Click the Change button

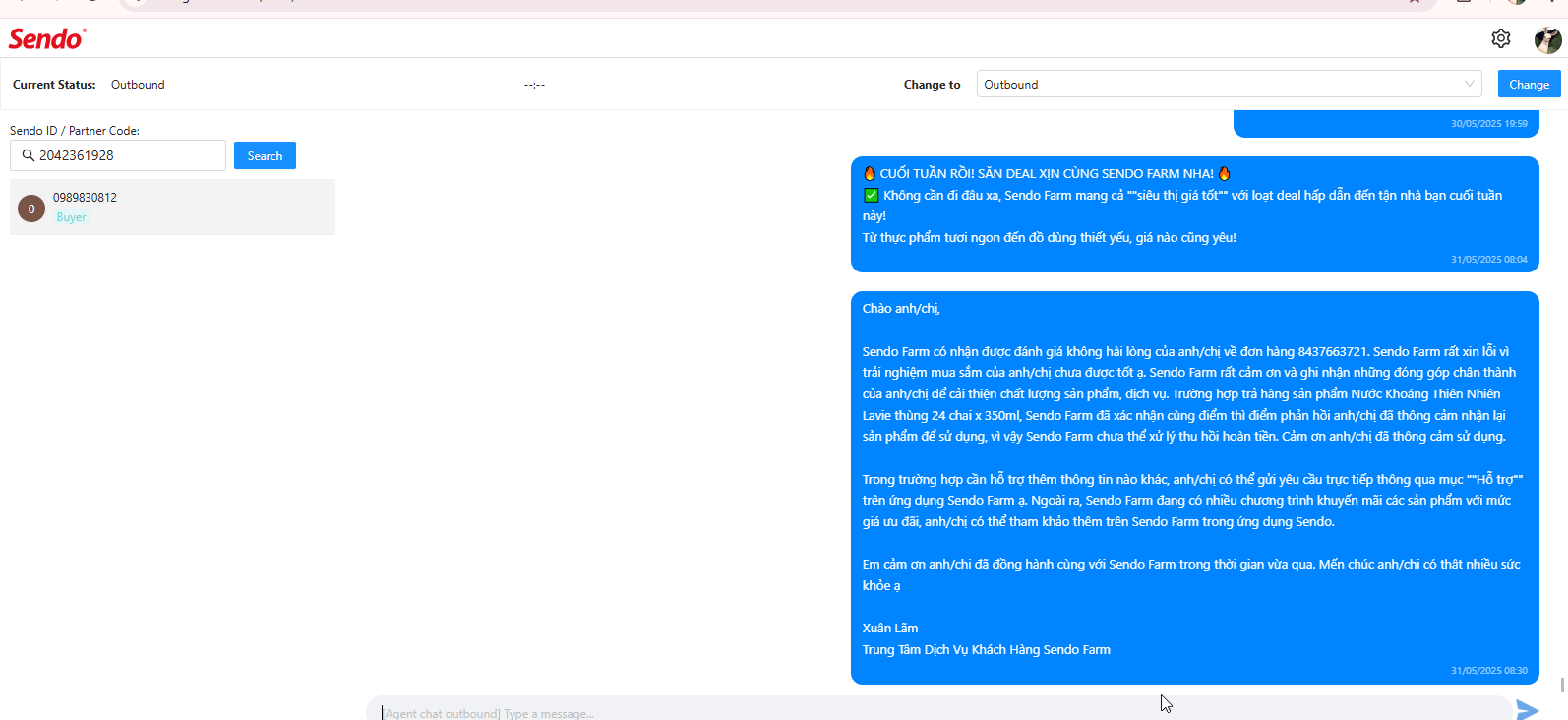click(x=1529, y=84)
